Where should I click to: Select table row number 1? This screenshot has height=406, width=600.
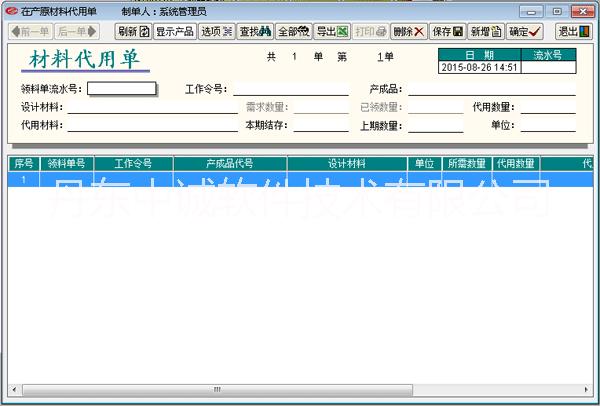pos(300,179)
